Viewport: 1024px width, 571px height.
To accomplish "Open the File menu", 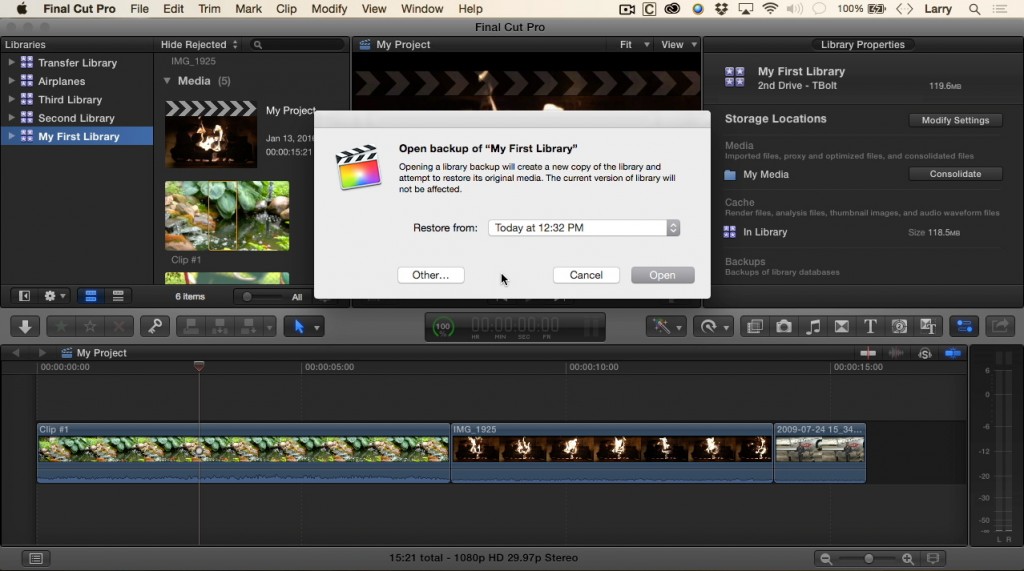I will tap(139, 9).
